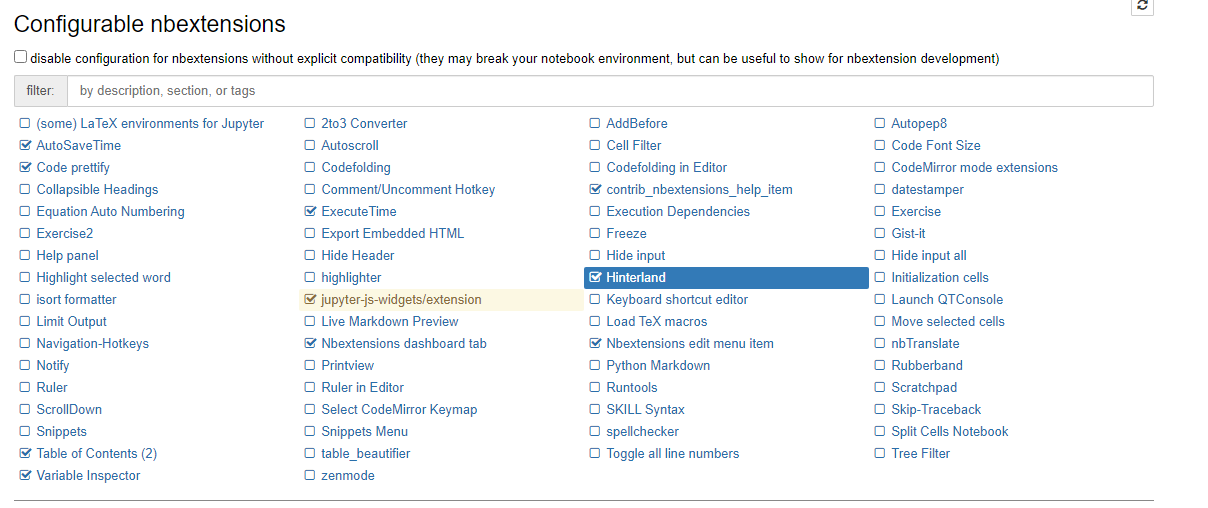Open the Export Embedded HTML extension
Image resolution: width=1208 pixels, height=508 pixels.
393,233
